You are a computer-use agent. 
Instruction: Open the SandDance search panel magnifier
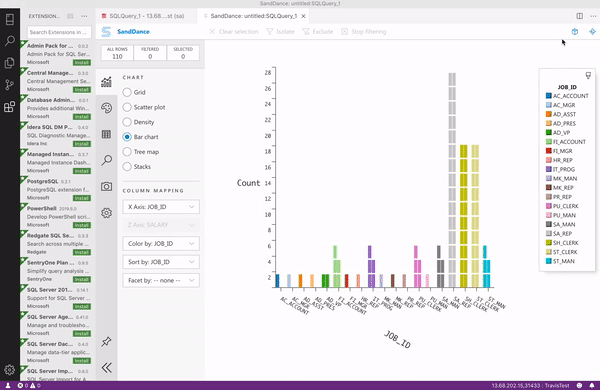point(106,160)
